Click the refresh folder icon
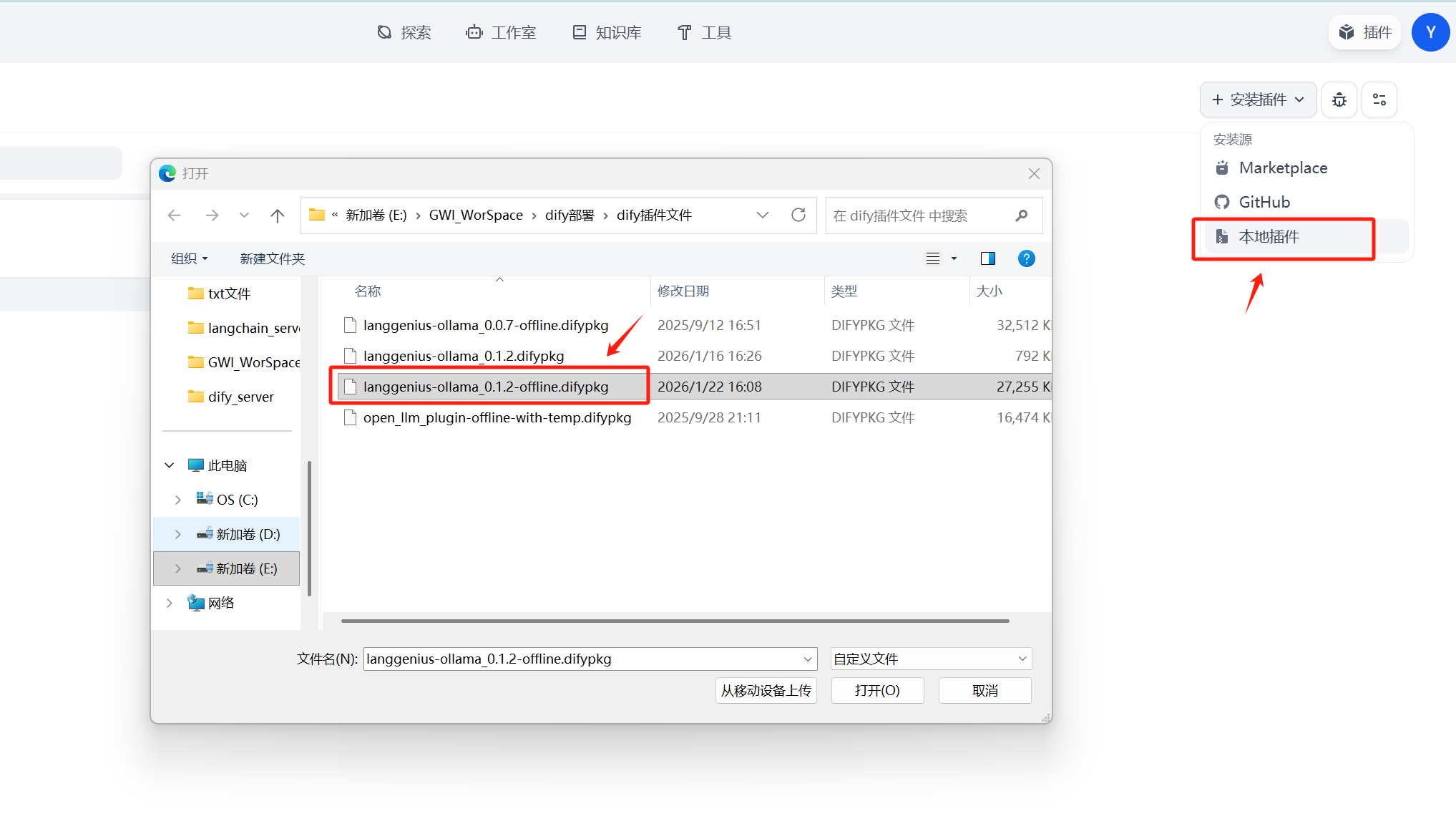The image size is (1456, 819). tap(798, 215)
